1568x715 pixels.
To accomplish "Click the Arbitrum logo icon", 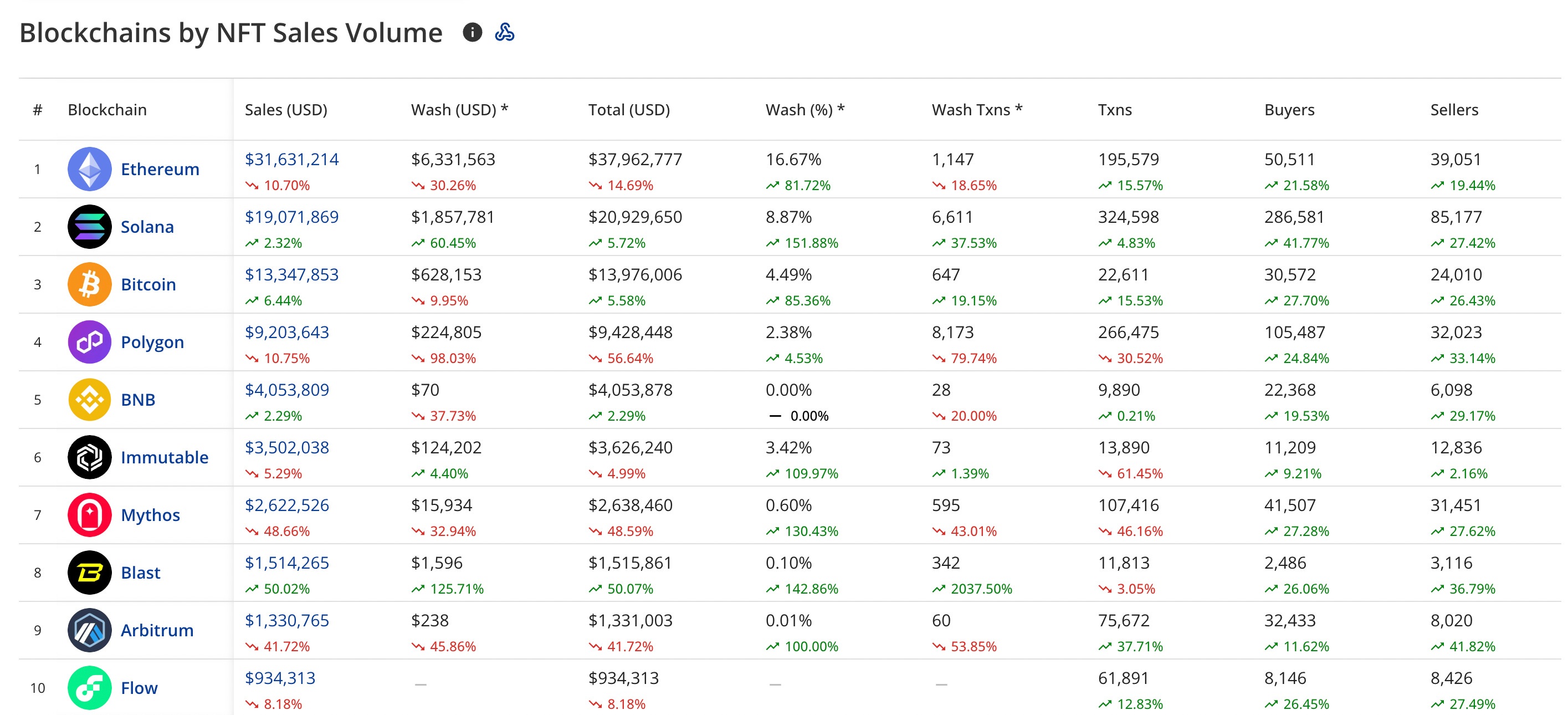I will 89,630.
